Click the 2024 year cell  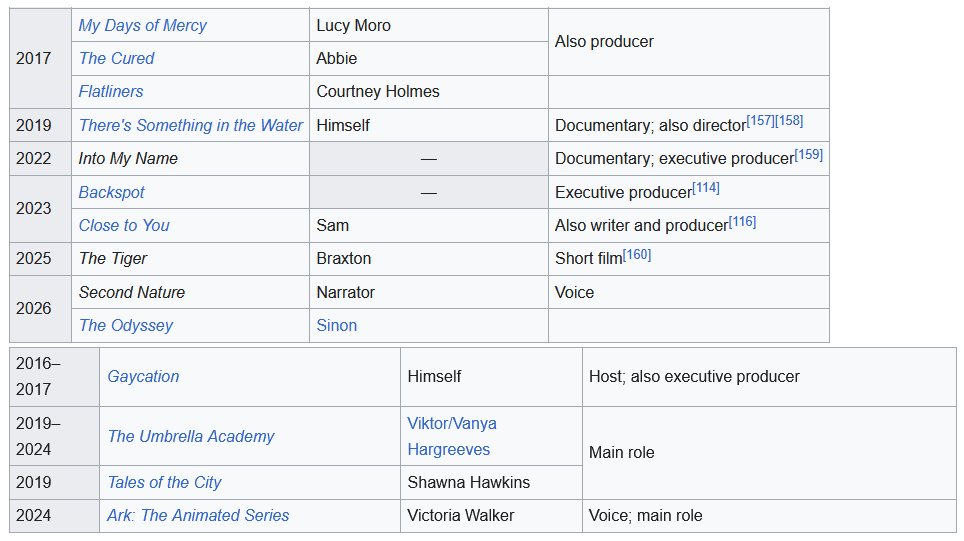55,515
